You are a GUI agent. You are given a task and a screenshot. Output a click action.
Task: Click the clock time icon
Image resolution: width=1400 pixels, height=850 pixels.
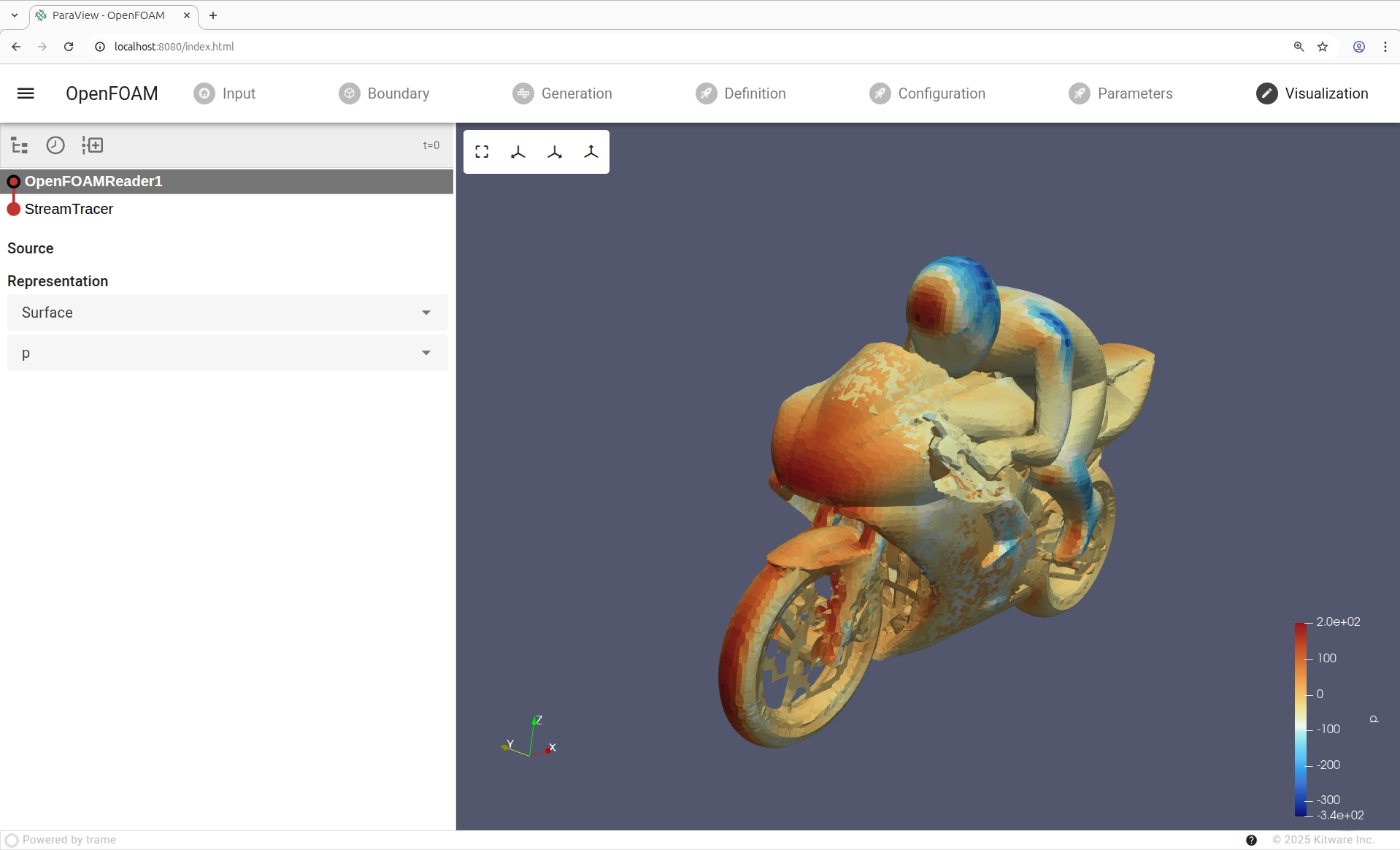click(x=55, y=145)
